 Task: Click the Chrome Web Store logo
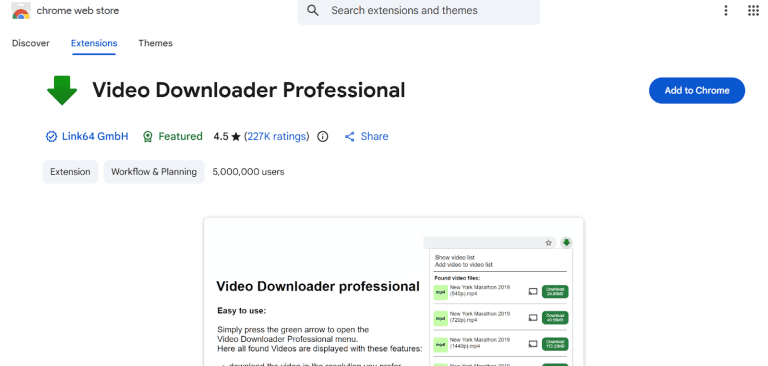pos(21,10)
